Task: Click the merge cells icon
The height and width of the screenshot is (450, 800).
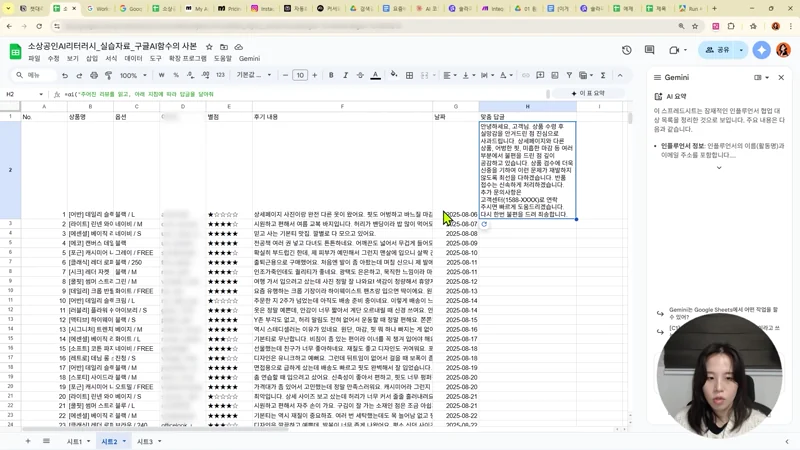Action: click(424, 76)
